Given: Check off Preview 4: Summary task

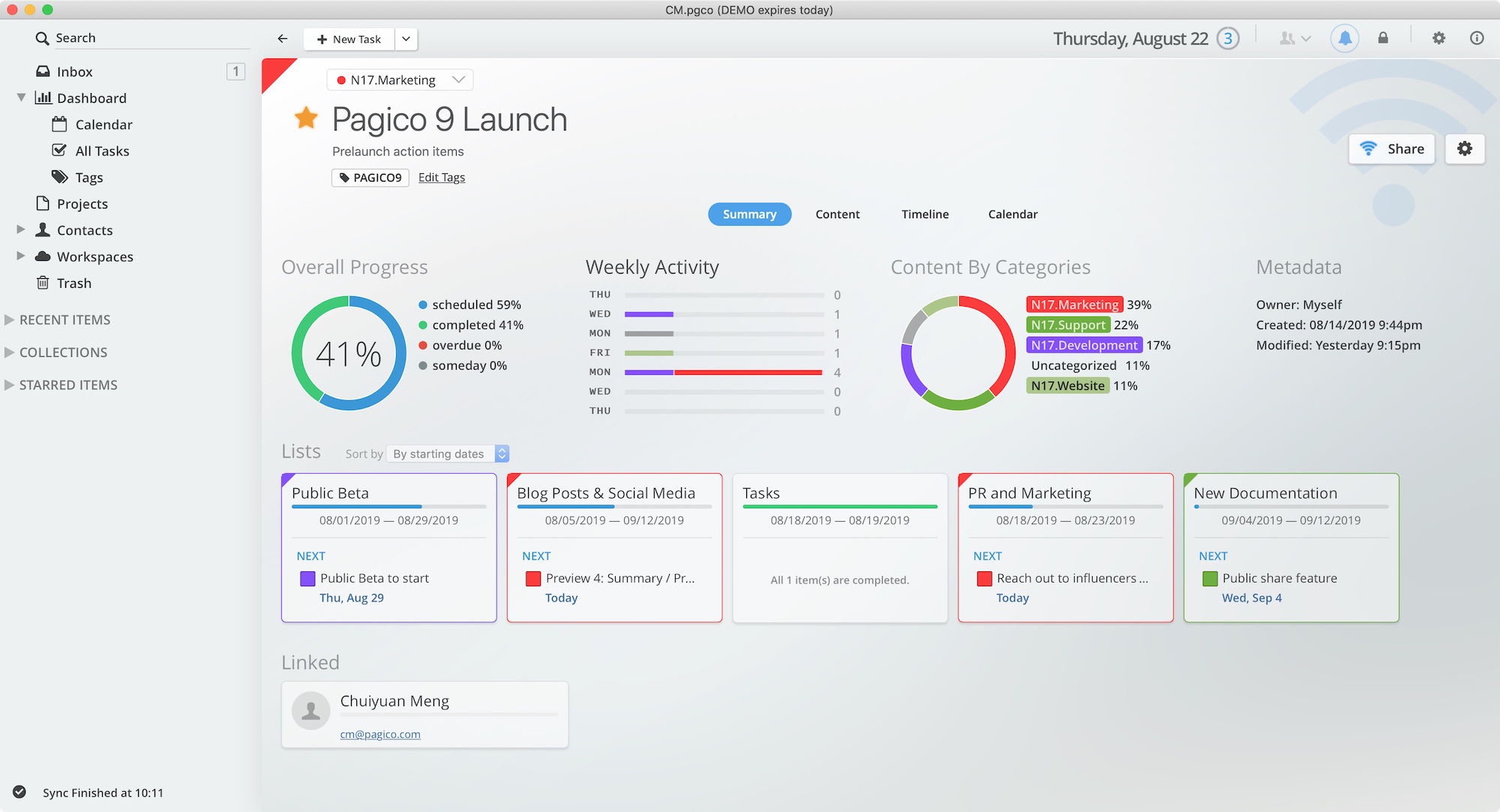Looking at the screenshot, I should (533, 578).
